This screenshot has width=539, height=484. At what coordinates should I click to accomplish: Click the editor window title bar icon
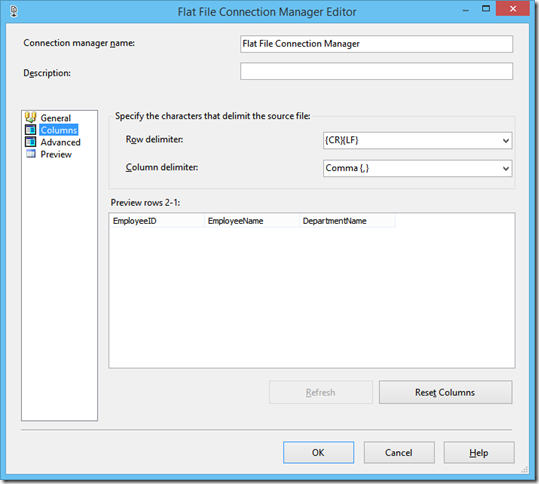click(x=14, y=11)
